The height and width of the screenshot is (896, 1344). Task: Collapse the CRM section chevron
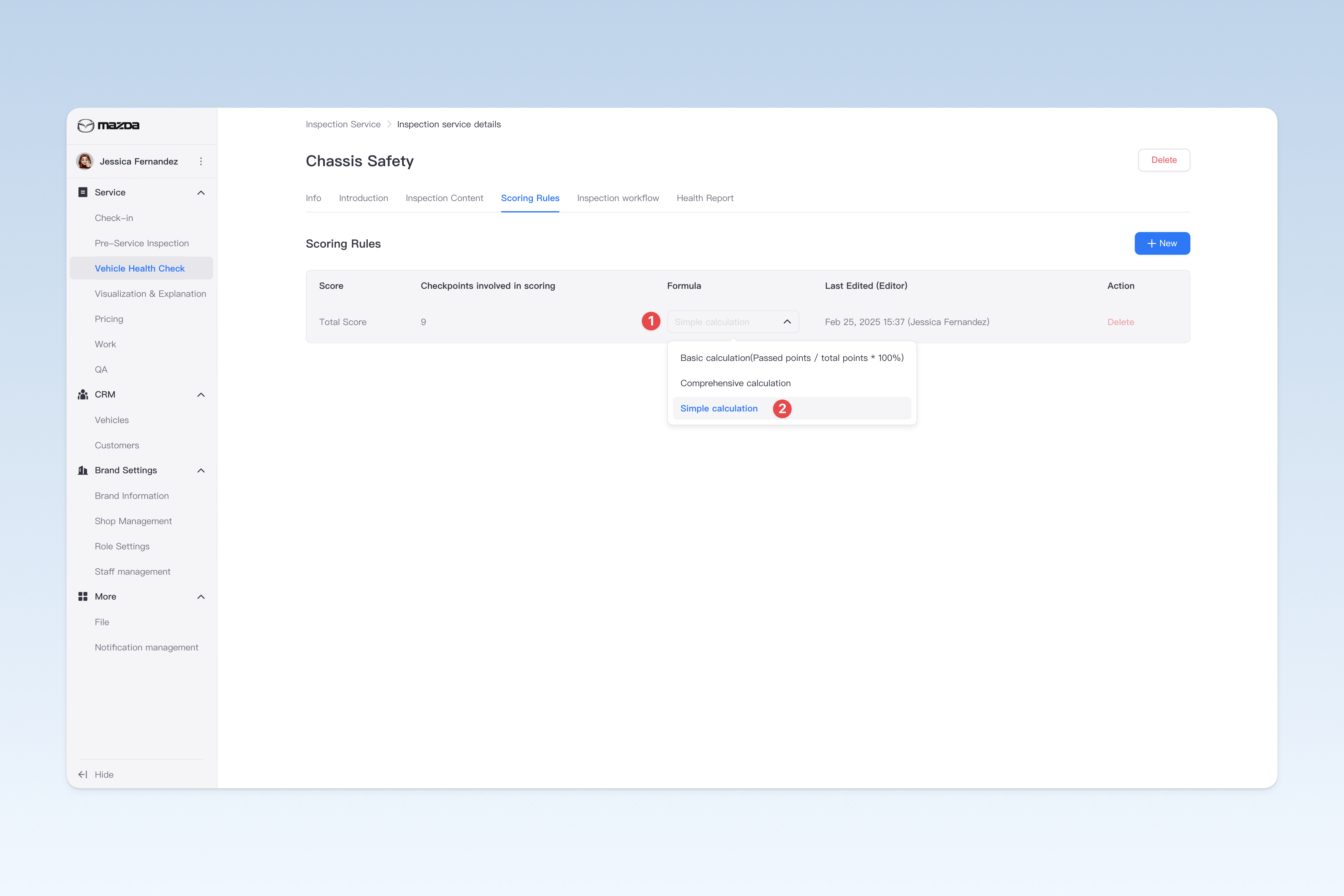201,395
